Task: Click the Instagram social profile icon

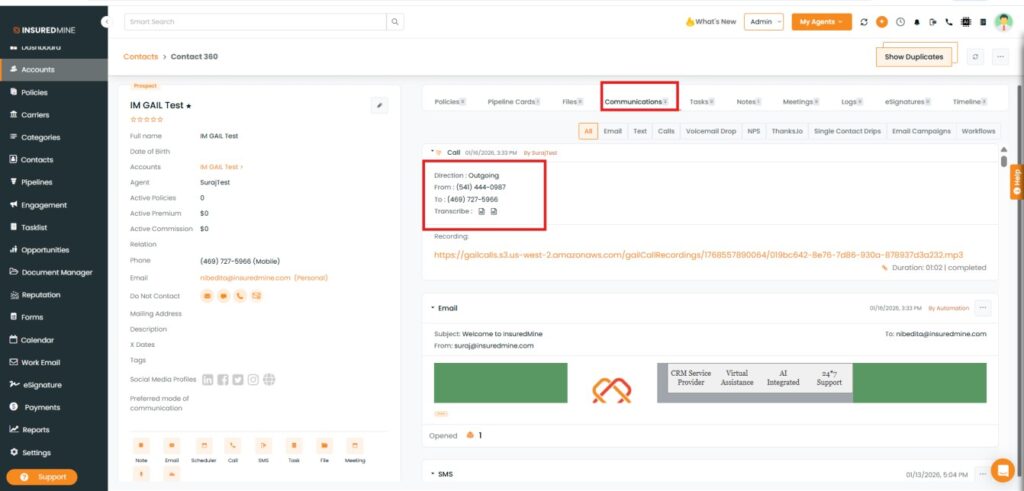Action: (x=253, y=379)
